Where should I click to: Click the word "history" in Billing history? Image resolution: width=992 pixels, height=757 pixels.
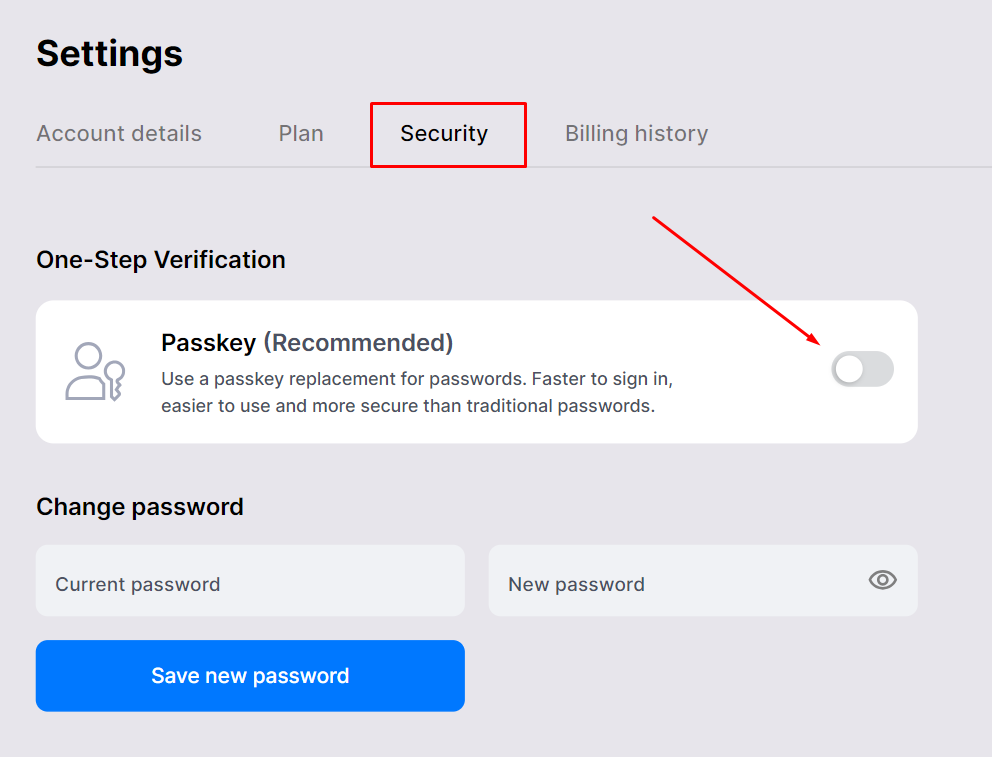tap(671, 133)
